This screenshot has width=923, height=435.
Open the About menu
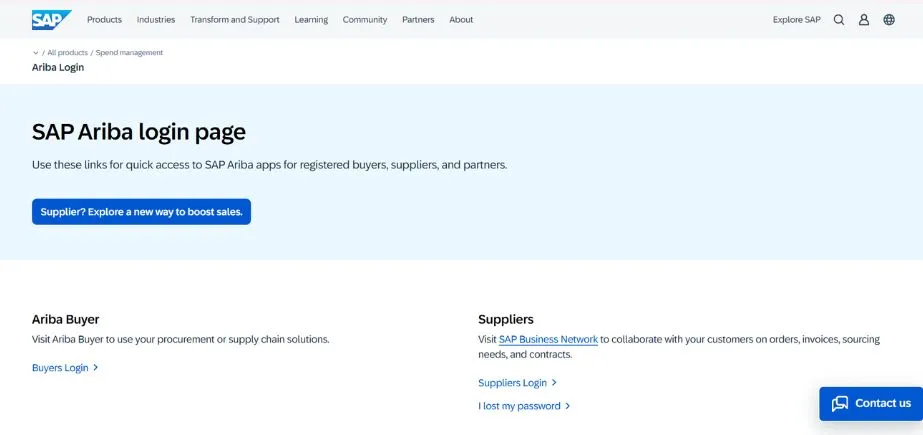461,19
